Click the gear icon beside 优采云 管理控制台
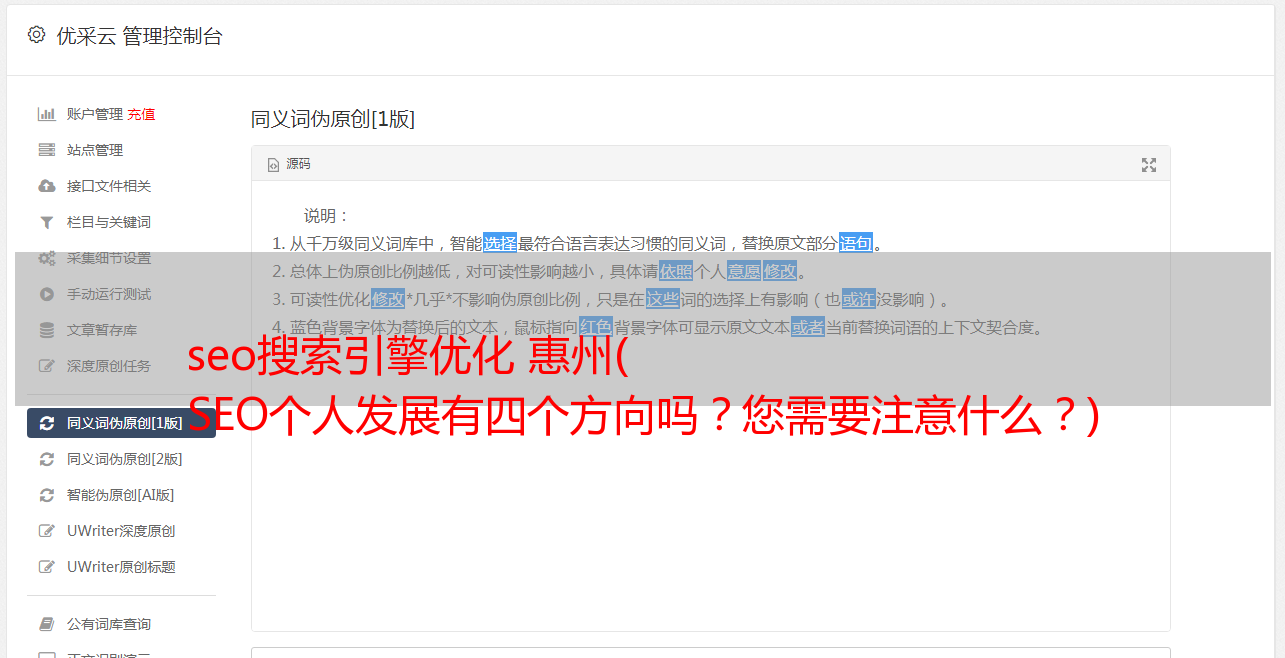Screen dimensions: 1285x658 pyautogui.click(x=36, y=35)
